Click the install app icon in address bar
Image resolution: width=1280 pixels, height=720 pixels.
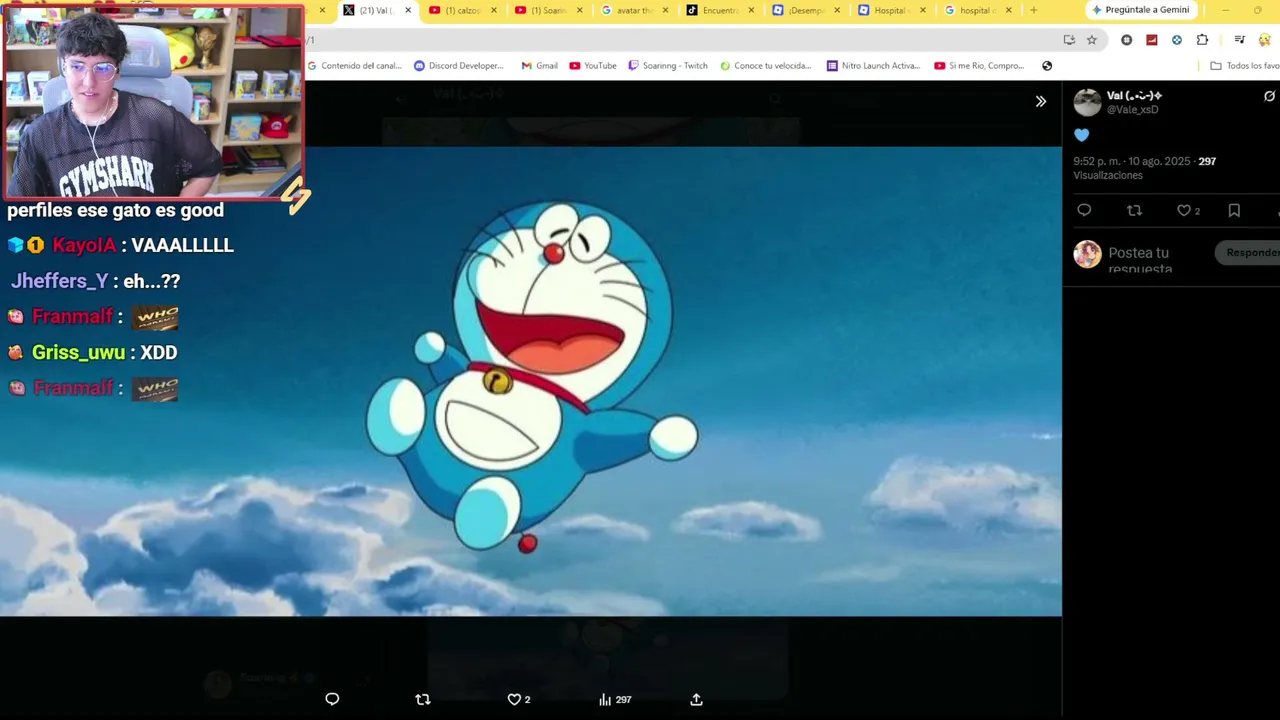1069,40
